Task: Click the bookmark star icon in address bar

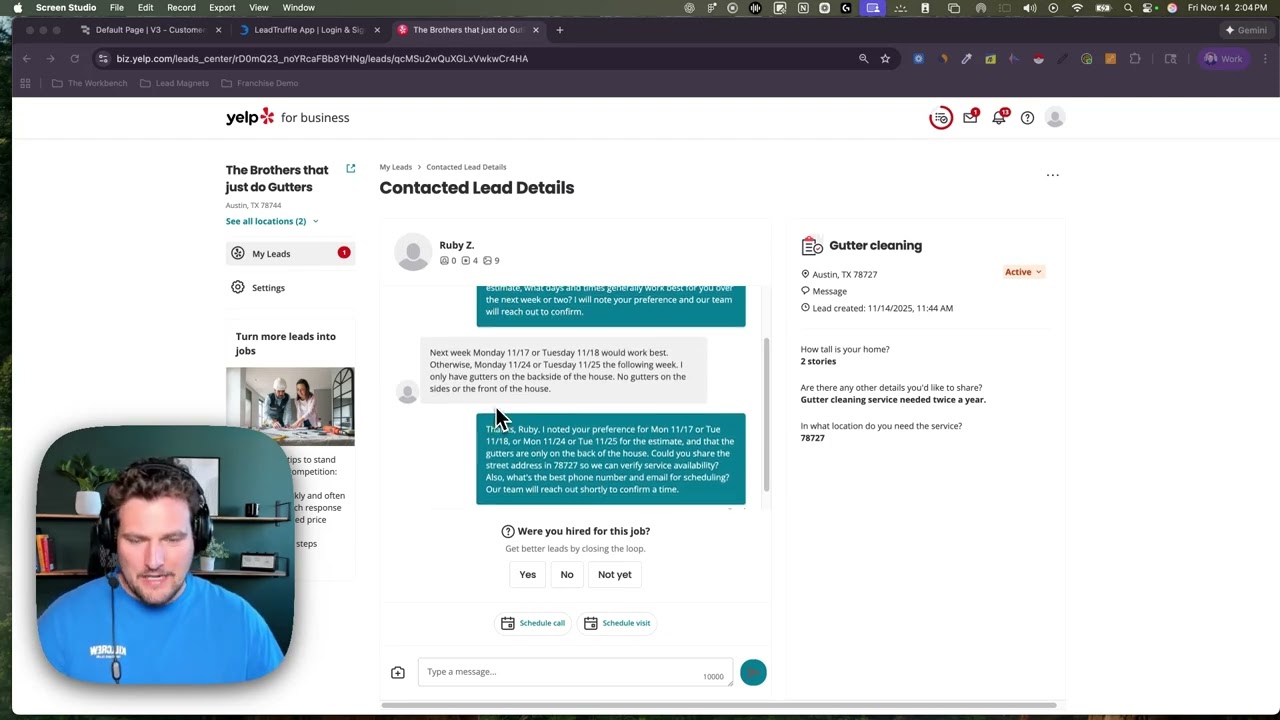Action: 885,59
